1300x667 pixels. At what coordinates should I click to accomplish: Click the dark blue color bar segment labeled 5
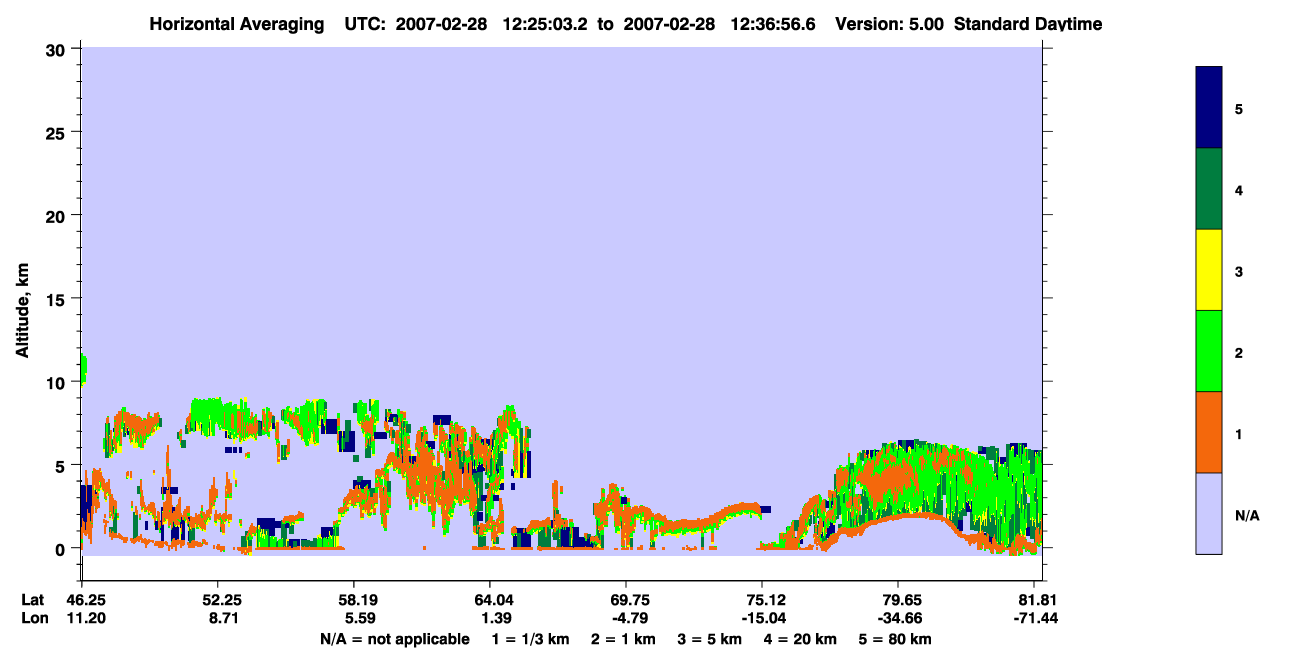coord(1209,108)
